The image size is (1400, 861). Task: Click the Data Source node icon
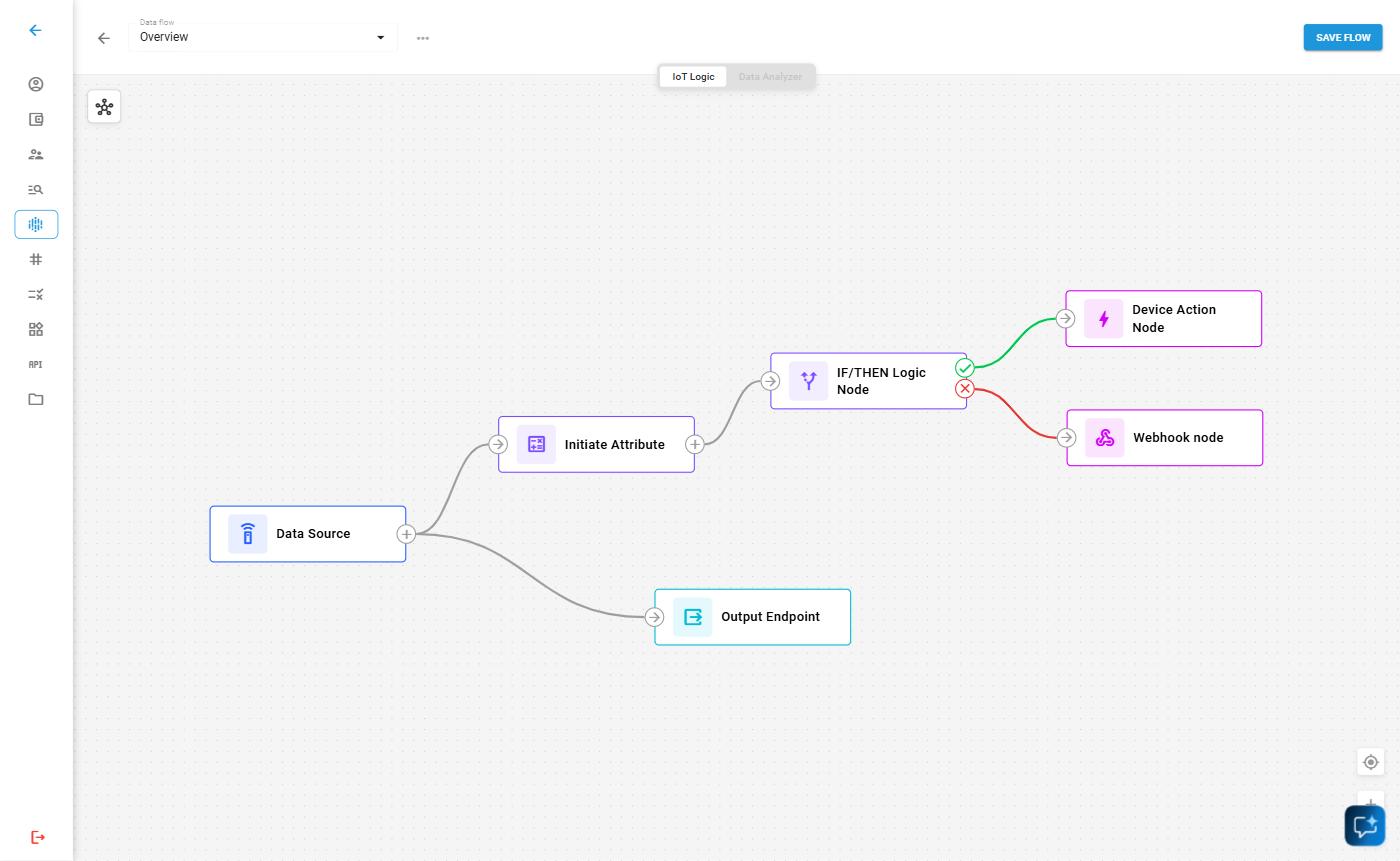[x=248, y=534]
